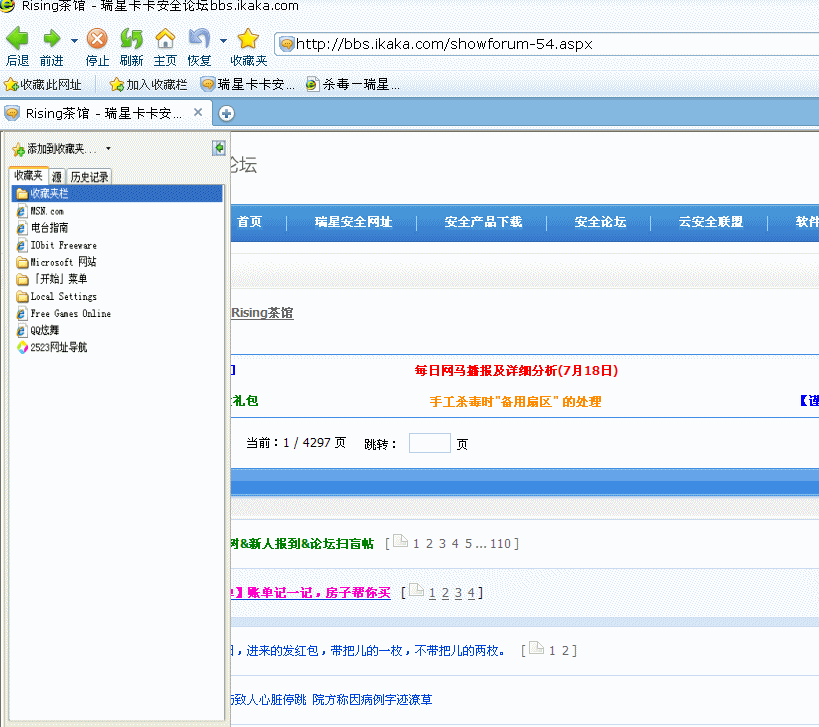Click the green Back (后退) arrow
This screenshot has width=819, height=727.
(x=17, y=39)
